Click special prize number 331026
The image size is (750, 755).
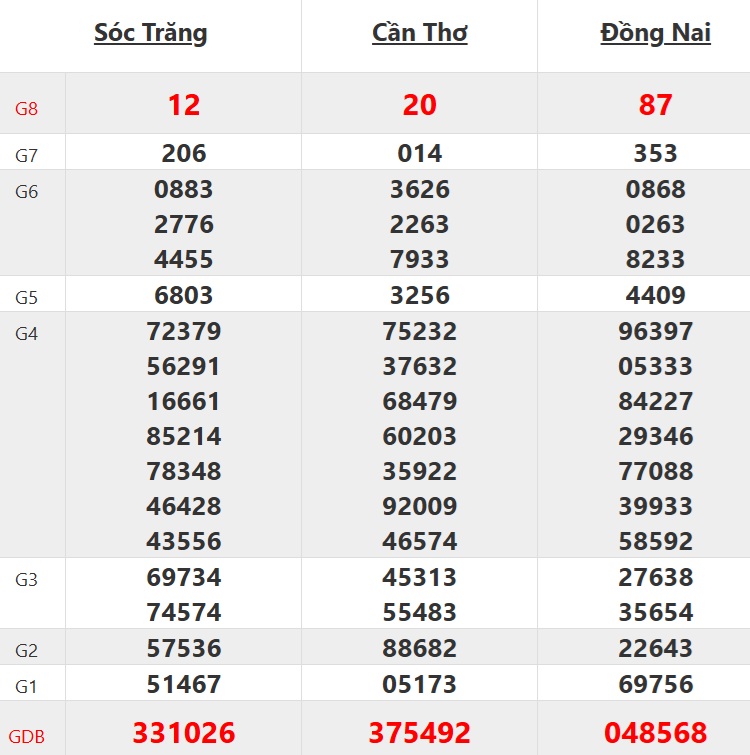pyautogui.click(x=184, y=733)
